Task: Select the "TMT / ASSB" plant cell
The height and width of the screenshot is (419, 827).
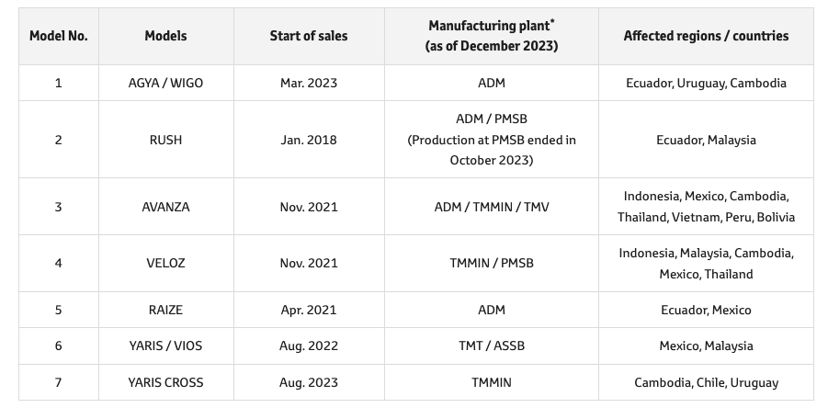Action: 491,346
